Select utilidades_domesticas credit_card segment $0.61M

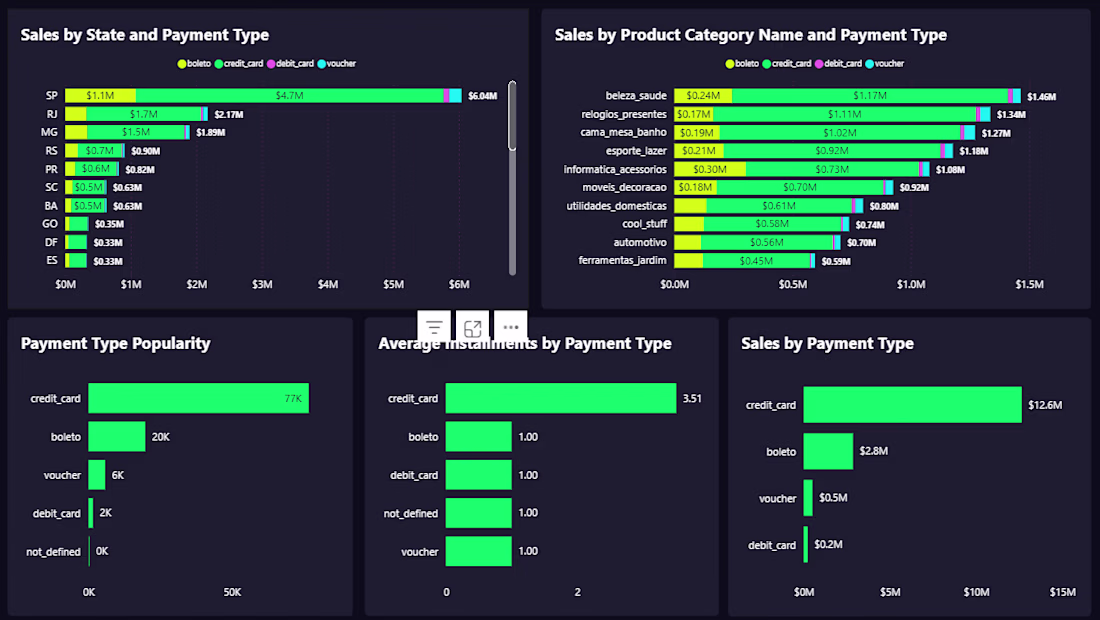pos(779,205)
